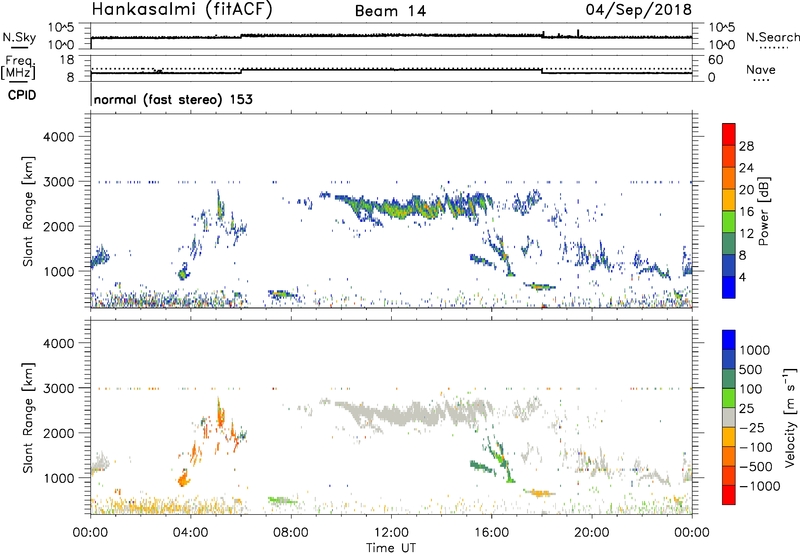Click the '16:00' time axis label
Image resolution: width=800 pixels, height=554 pixels.
pyautogui.click(x=491, y=533)
